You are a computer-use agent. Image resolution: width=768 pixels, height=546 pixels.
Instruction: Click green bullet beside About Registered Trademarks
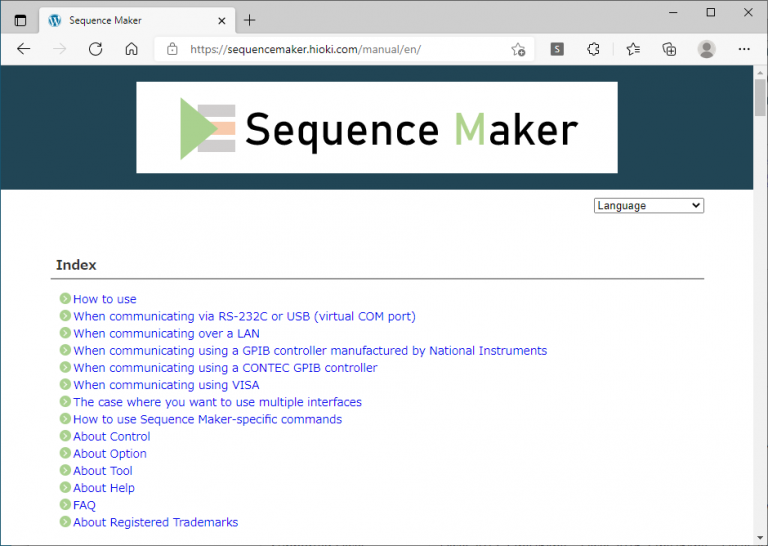point(65,521)
